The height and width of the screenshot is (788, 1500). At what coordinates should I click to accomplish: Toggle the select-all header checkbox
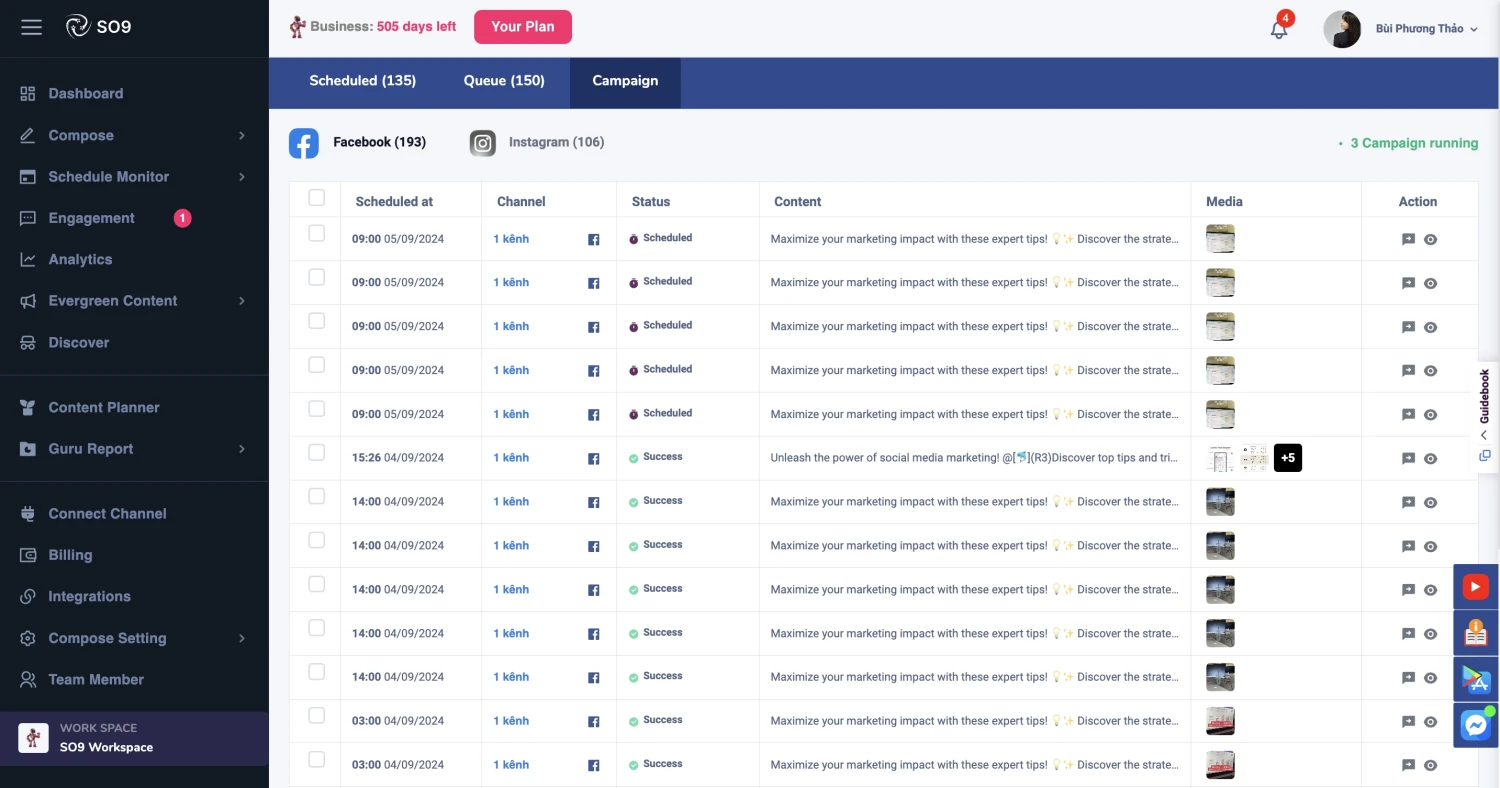point(317,198)
